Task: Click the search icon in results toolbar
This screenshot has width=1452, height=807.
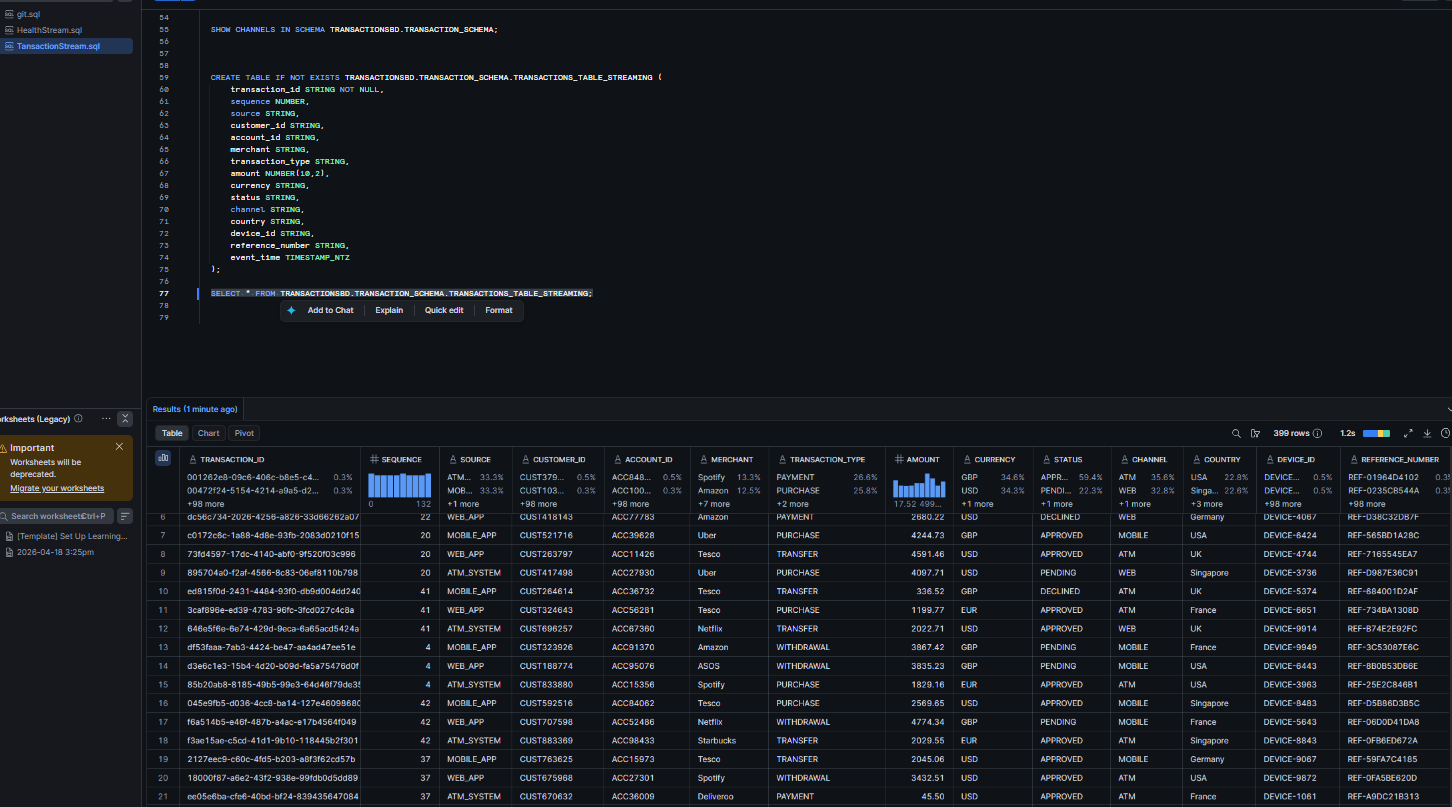Action: point(1236,433)
